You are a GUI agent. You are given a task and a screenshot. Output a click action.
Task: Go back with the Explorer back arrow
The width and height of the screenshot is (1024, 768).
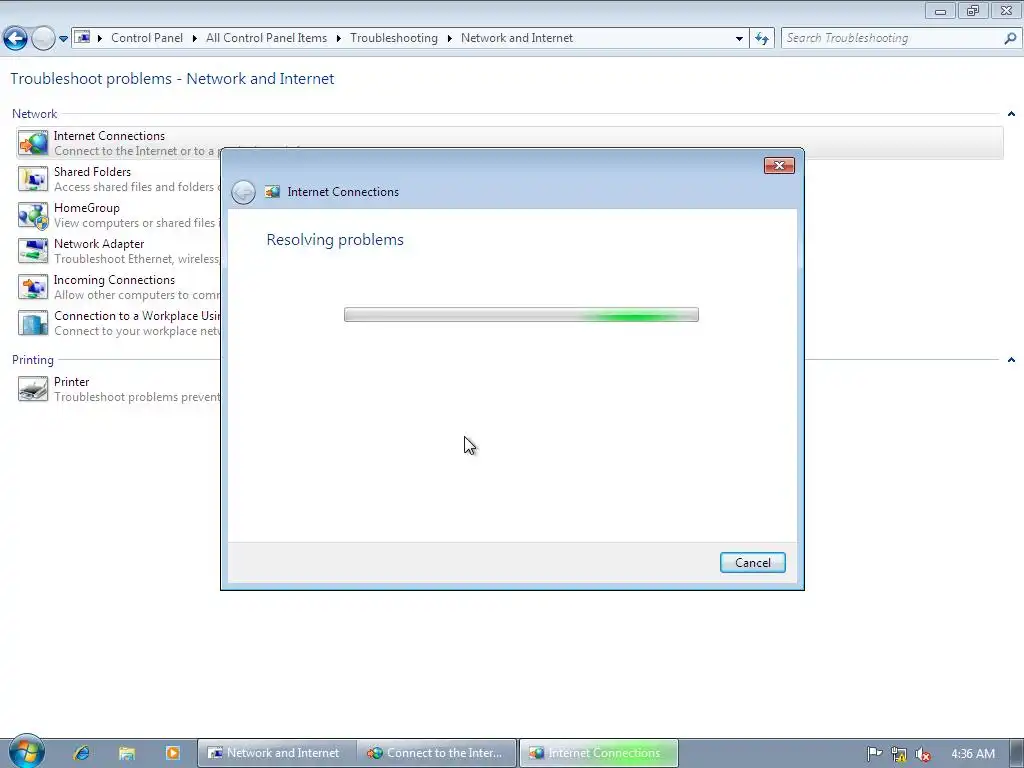[15, 39]
